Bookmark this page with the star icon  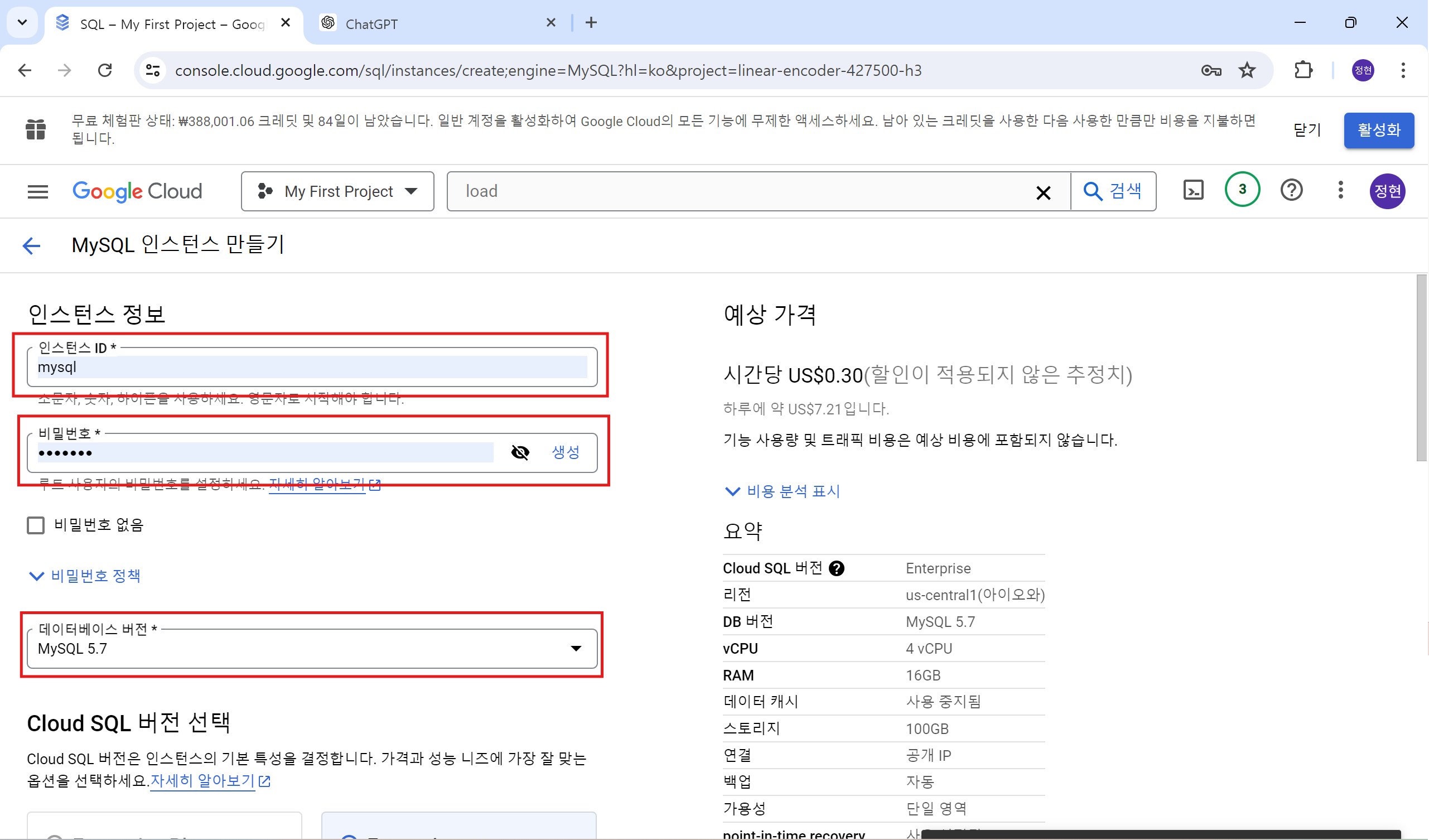tap(1247, 70)
